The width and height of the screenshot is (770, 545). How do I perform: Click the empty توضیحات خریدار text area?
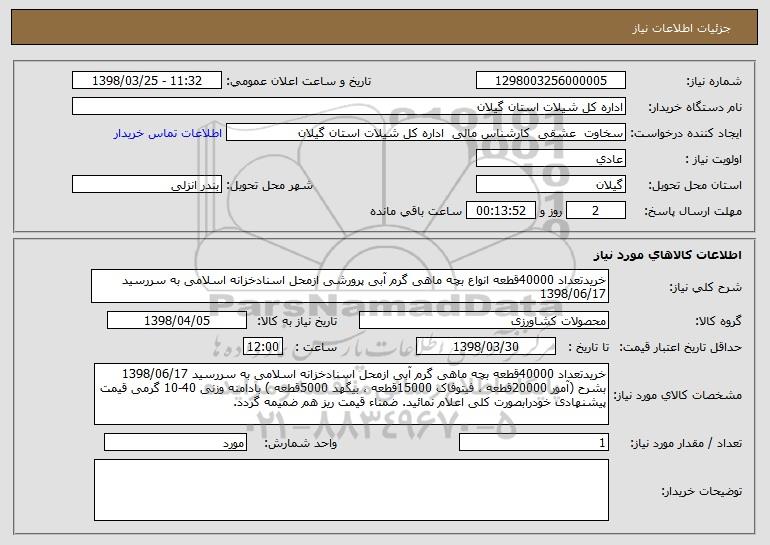click(x=351, y=490)
